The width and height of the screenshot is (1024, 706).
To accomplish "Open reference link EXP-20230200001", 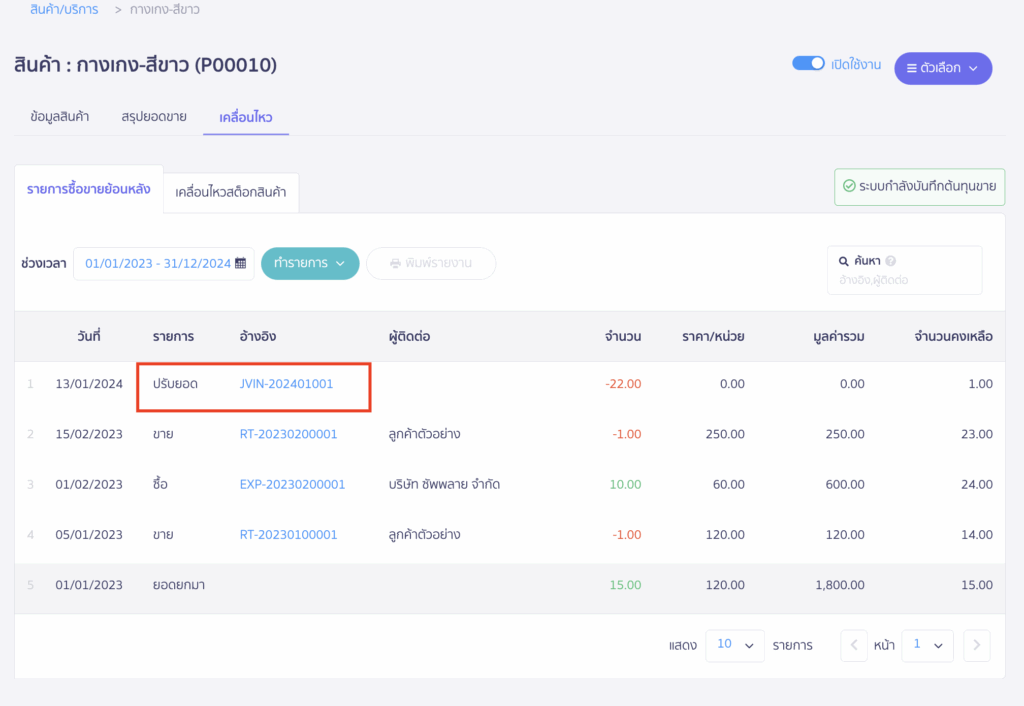I will coord(292,484).
